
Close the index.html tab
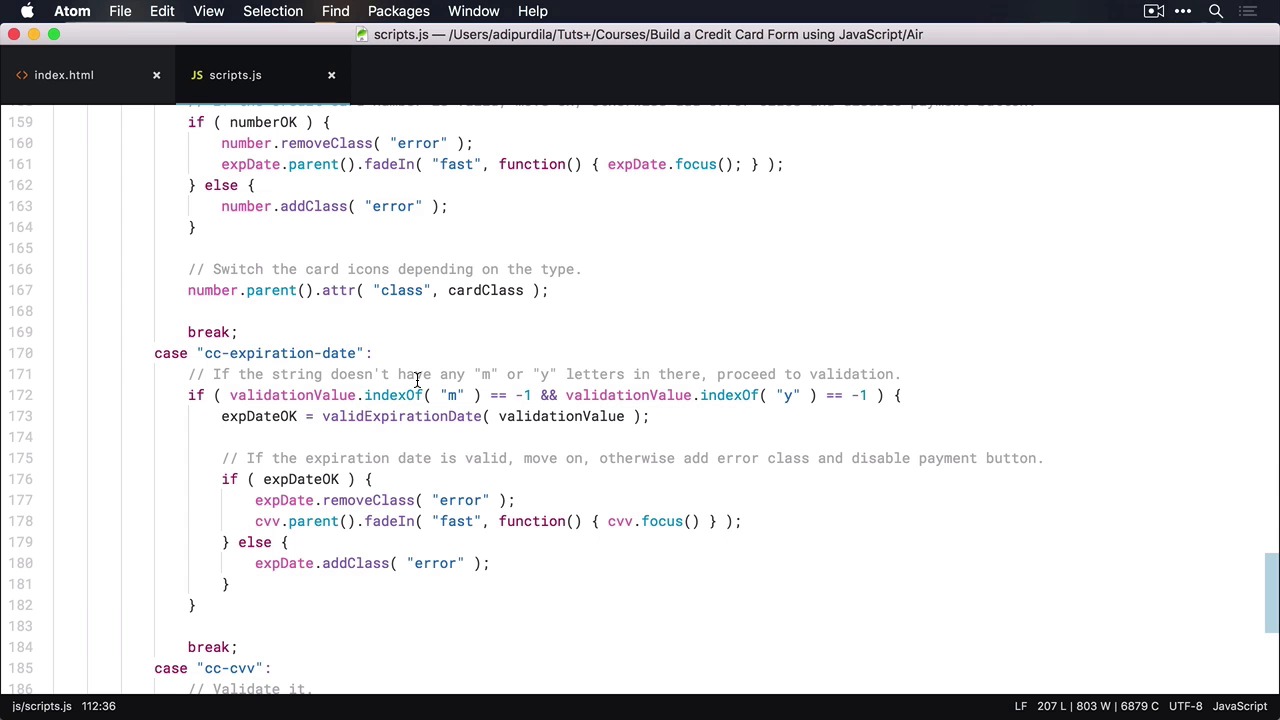pos(156,75)
